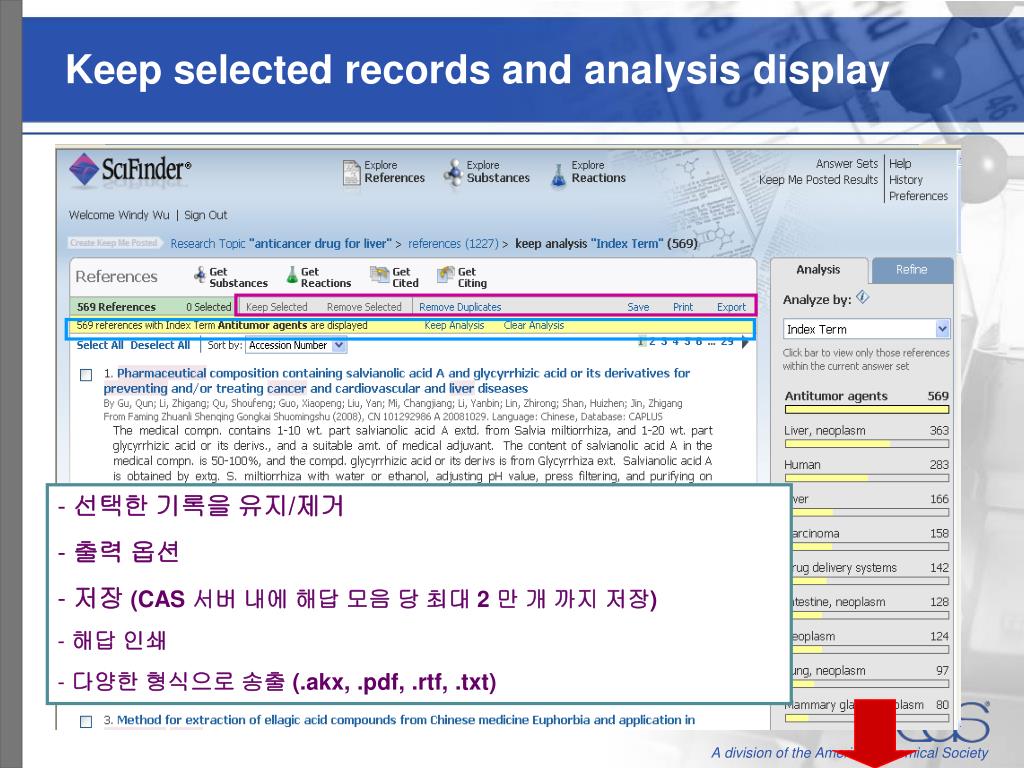Viewport: 1024px width, 768px height.
Task: Switch to the Refine tab
Action: click(912, 270)
